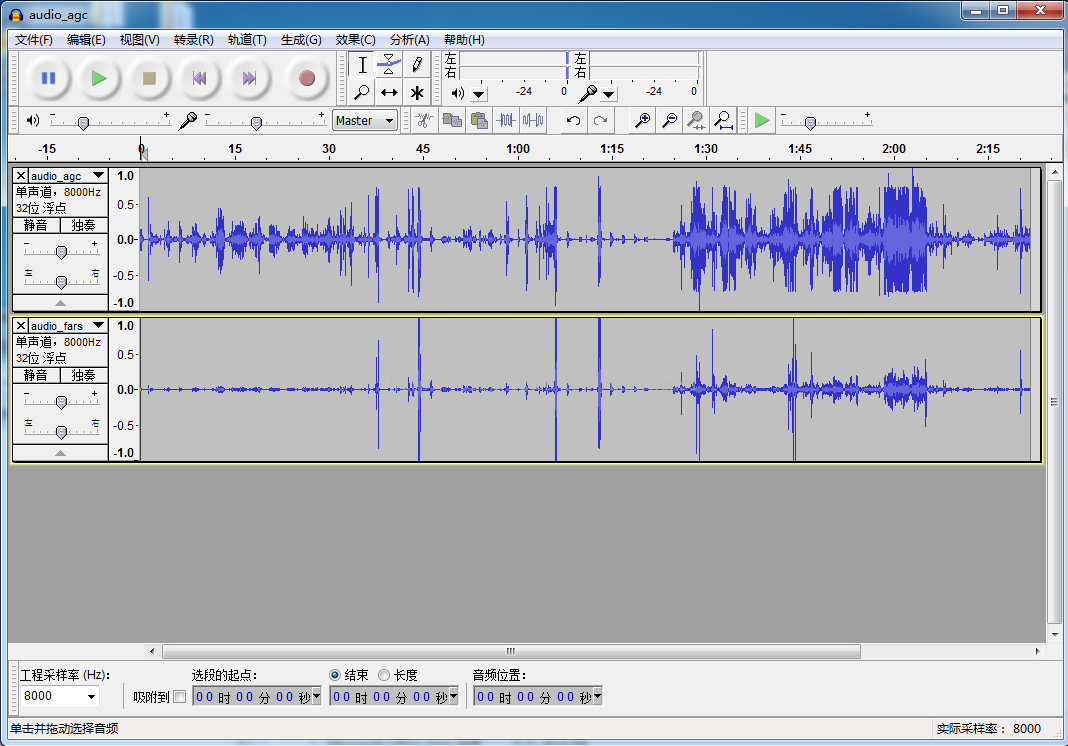Open the File (文件) menu

coord(33,40)
